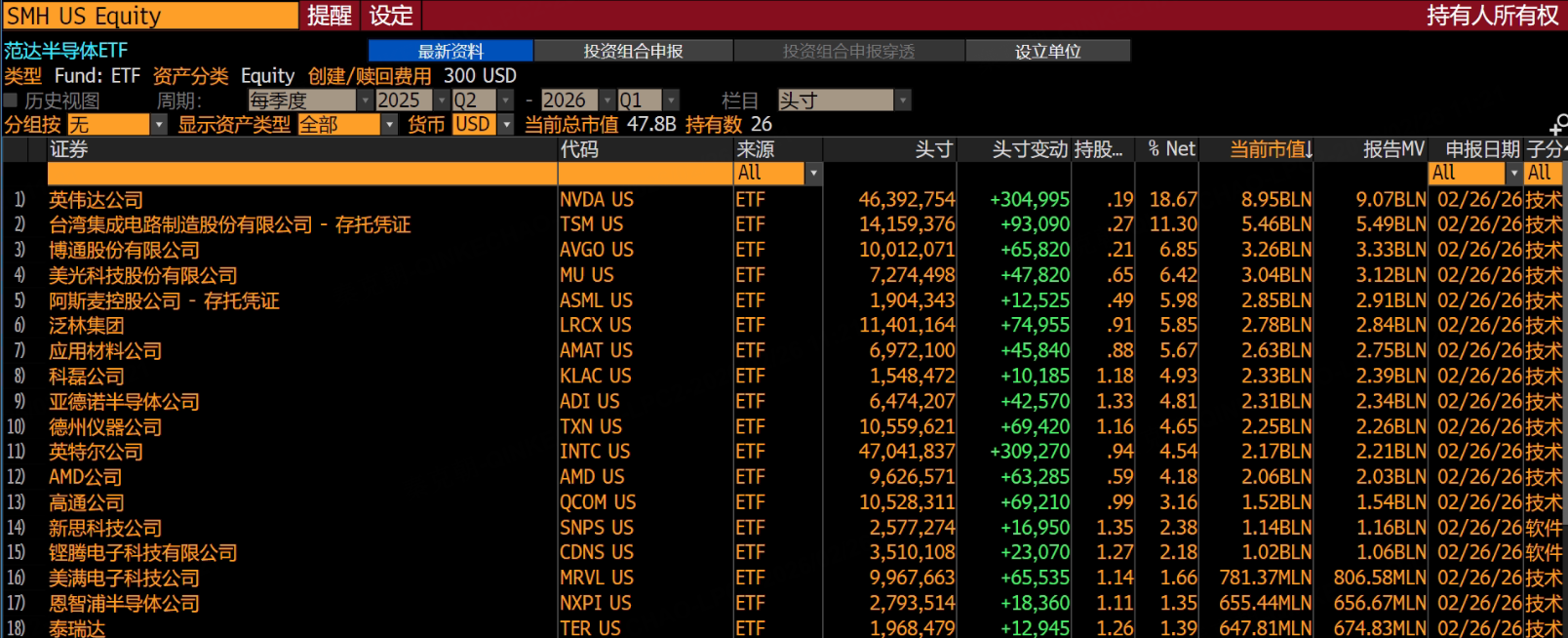Open the 铿腾电子科技有限公司 security row
Screen dimensions: 1568x638
[142, 553]
